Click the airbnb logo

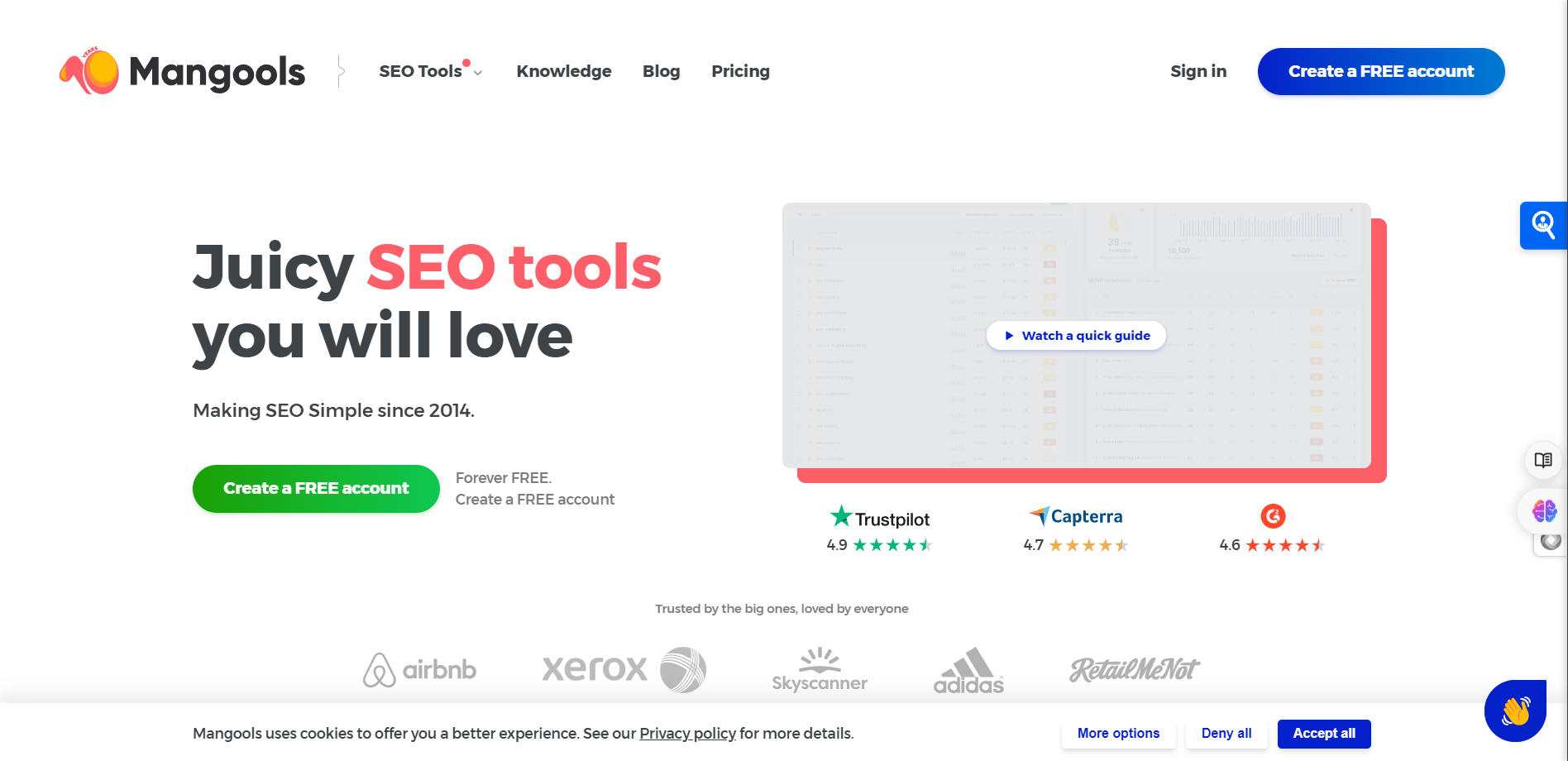(x=420, y=670)
